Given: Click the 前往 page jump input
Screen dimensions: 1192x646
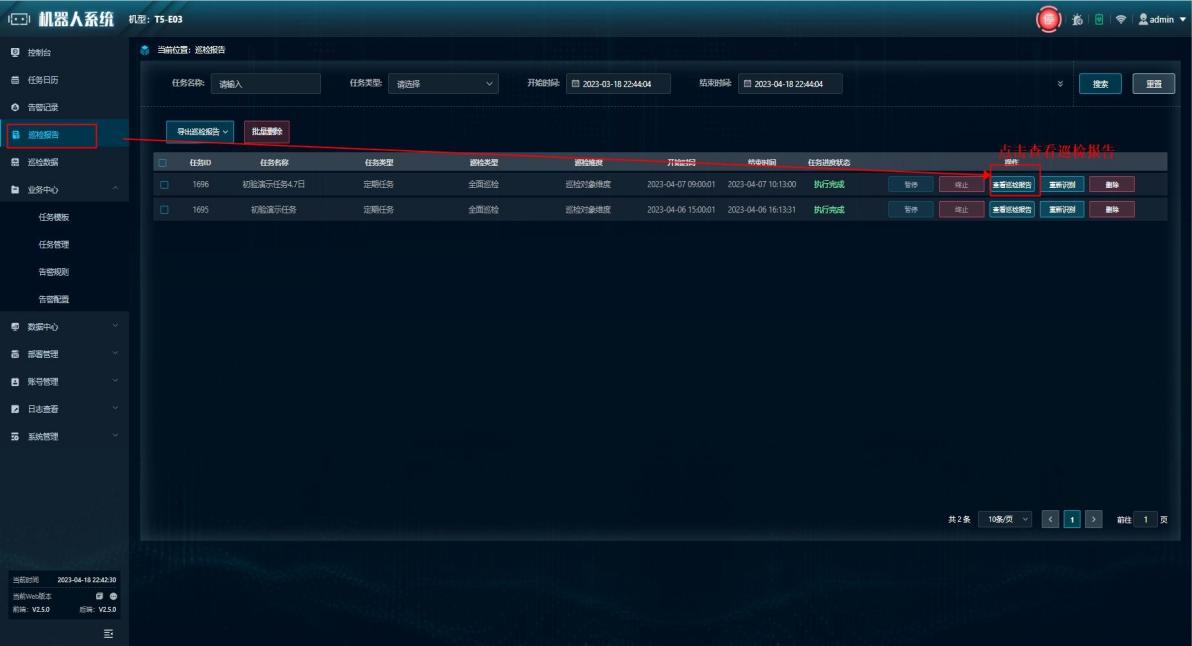Looking at the screenshot, I should 1145,519.
